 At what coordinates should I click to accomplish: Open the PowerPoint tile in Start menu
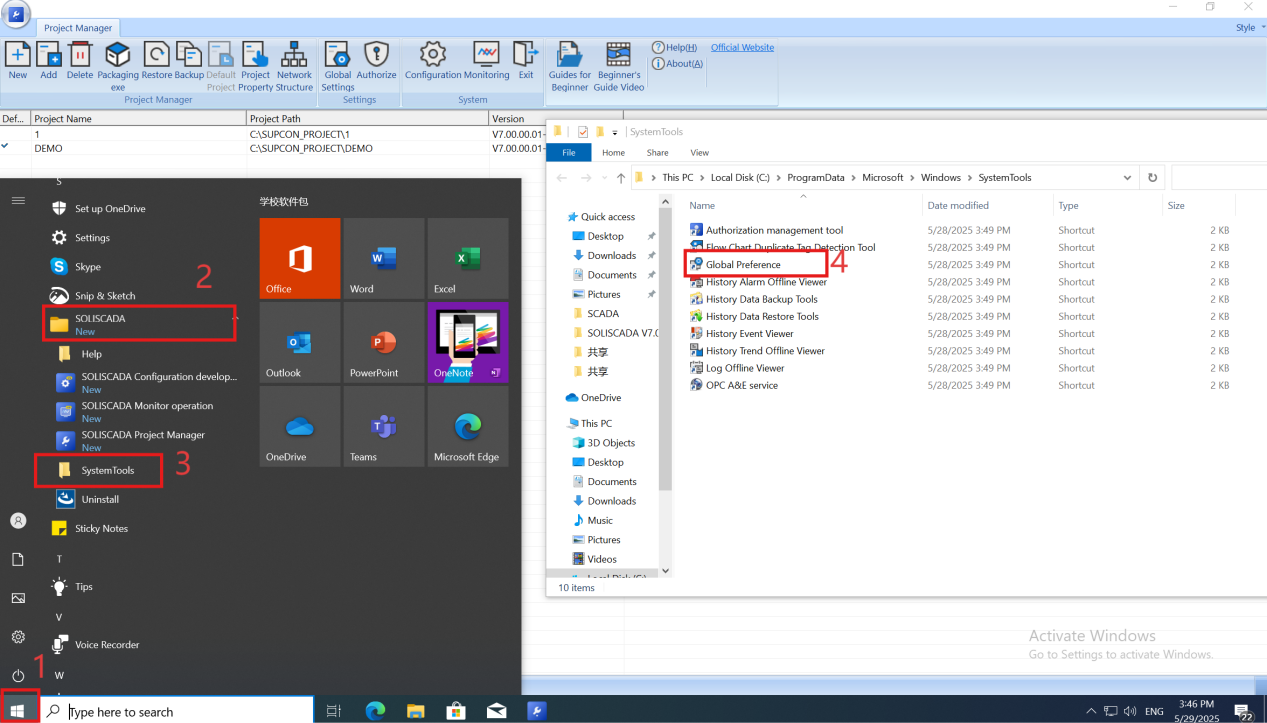tap(384, 342)
